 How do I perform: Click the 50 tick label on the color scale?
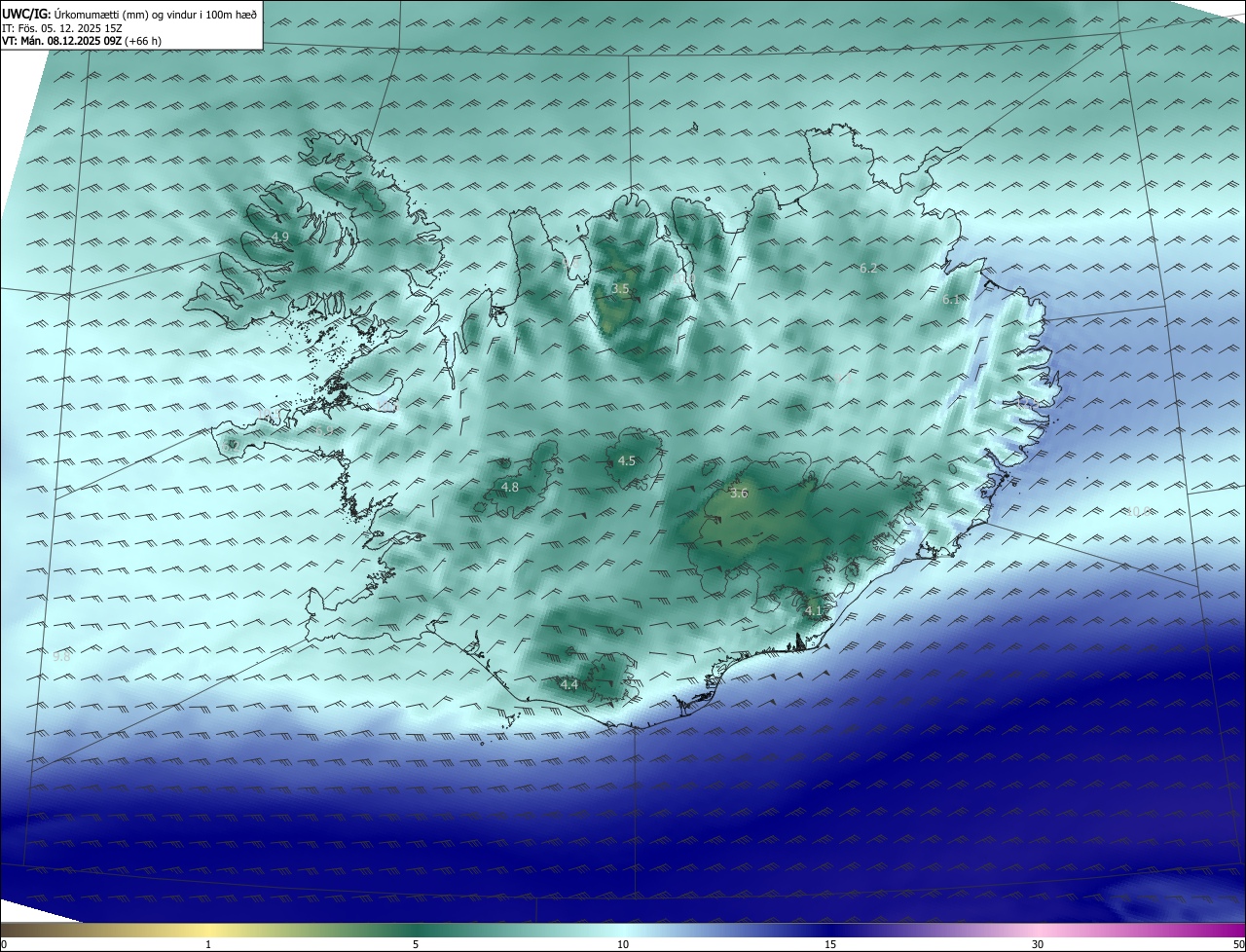click(x=1238, y=944)
